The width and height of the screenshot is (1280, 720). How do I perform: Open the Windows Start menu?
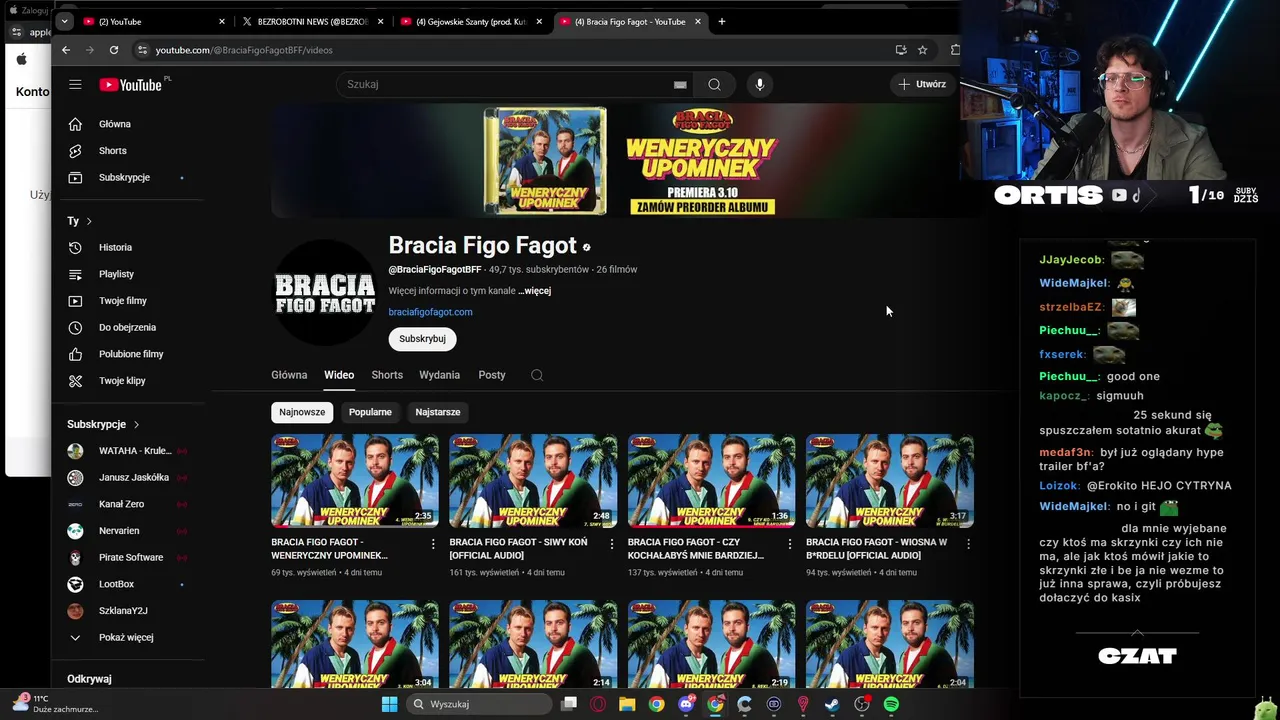[x=389, y=704]
